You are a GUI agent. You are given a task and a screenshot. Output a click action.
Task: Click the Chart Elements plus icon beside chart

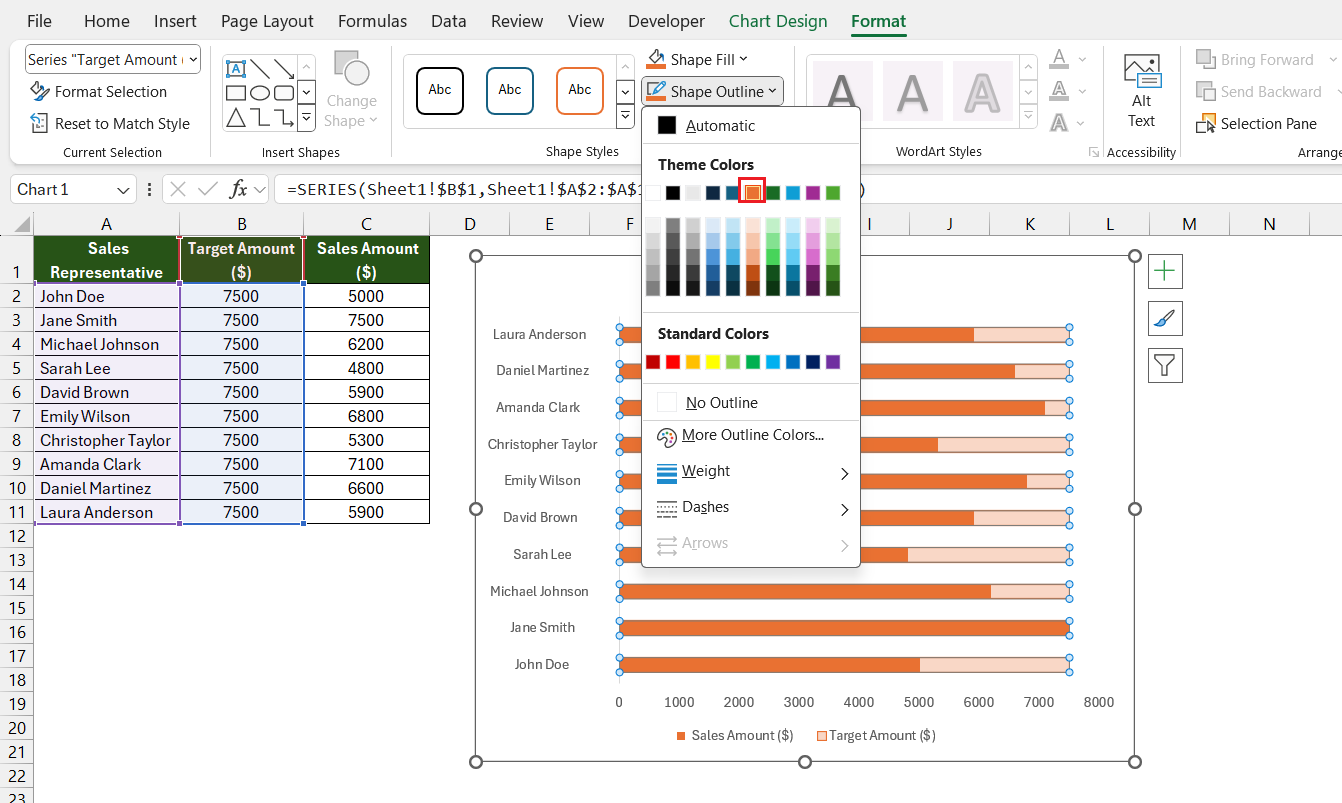click(x=1165, y=270)
